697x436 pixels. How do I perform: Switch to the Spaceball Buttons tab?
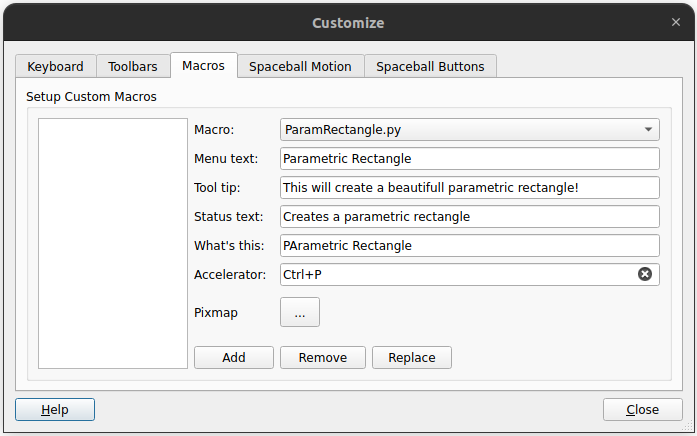point(430,66)
